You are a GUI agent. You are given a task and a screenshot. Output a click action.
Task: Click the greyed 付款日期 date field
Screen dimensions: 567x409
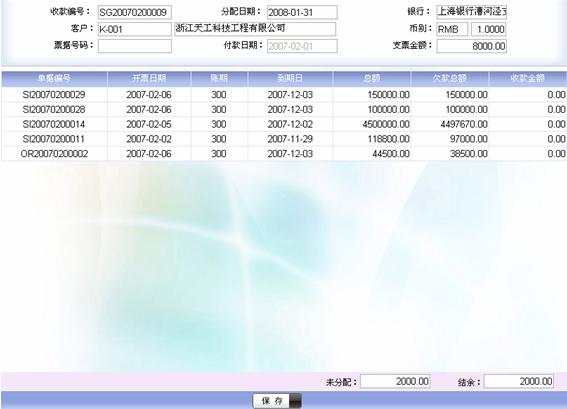(x=302, y=46)
